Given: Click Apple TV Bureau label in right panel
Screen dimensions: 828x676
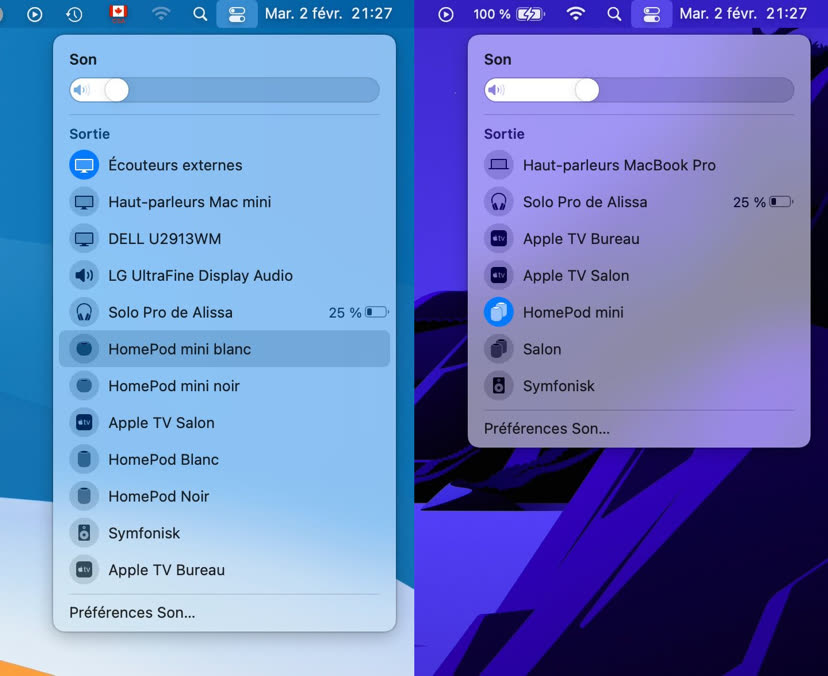Looking at the screenshot, I should (581, 239).
